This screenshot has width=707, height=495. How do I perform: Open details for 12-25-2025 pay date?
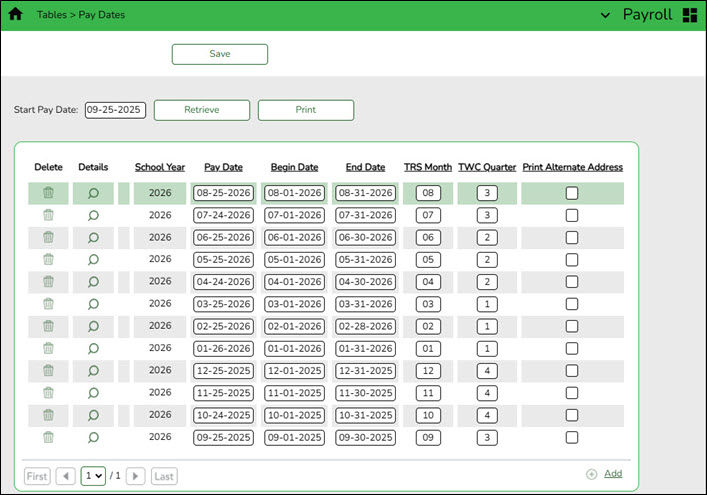(93, 371)
